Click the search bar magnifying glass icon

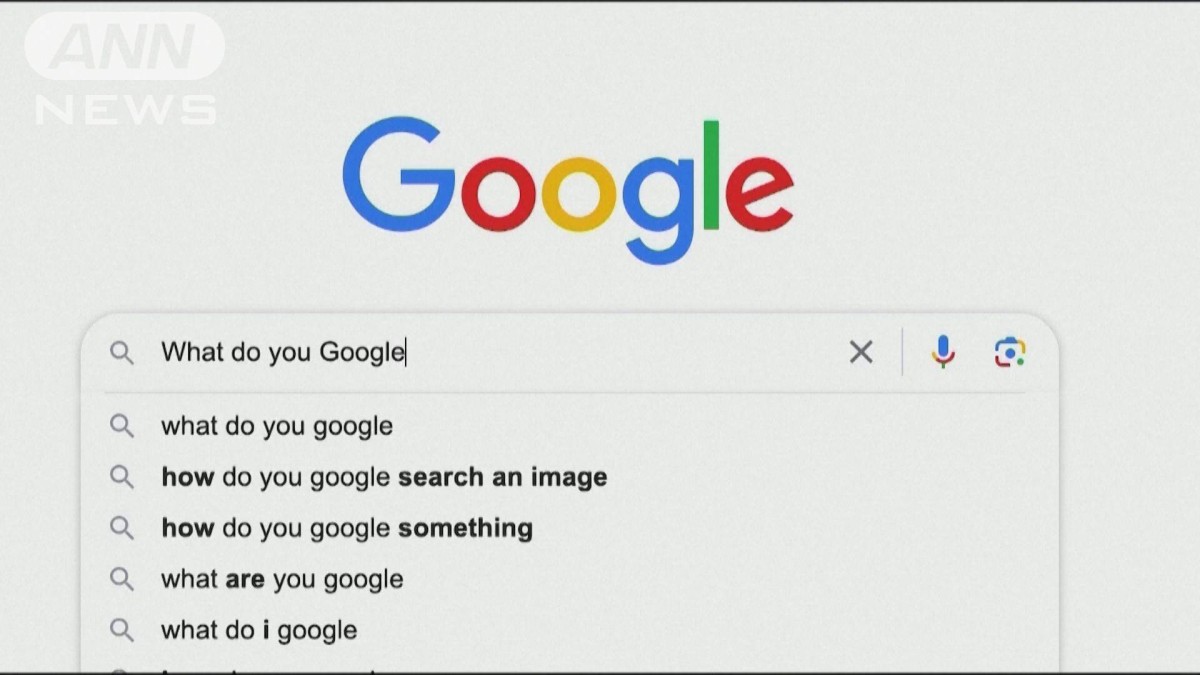click(x=122, y=353)
